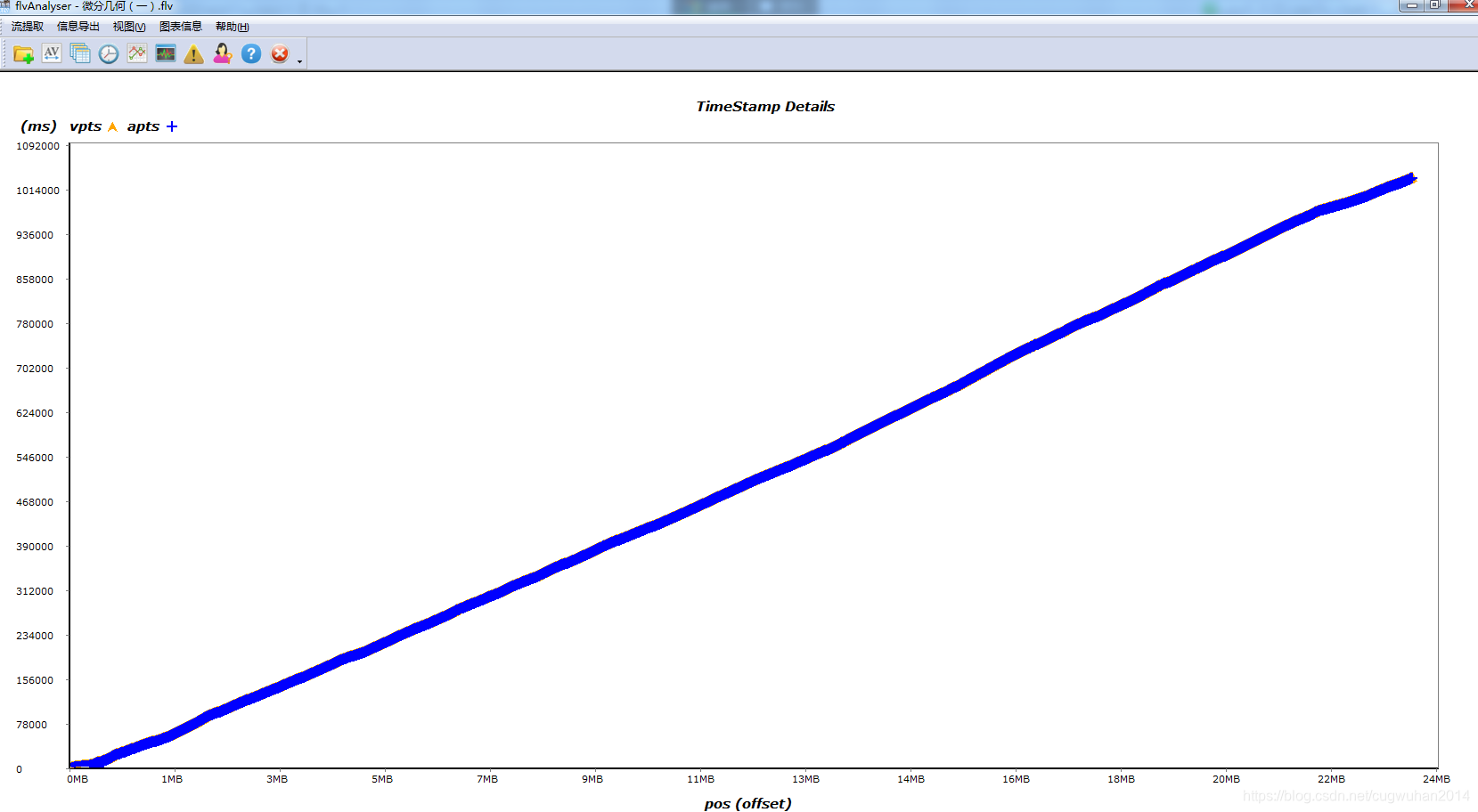Click the 18MB x-axis tick label
Screen dimensions: 1478x812
click(x=1121, y=779)
